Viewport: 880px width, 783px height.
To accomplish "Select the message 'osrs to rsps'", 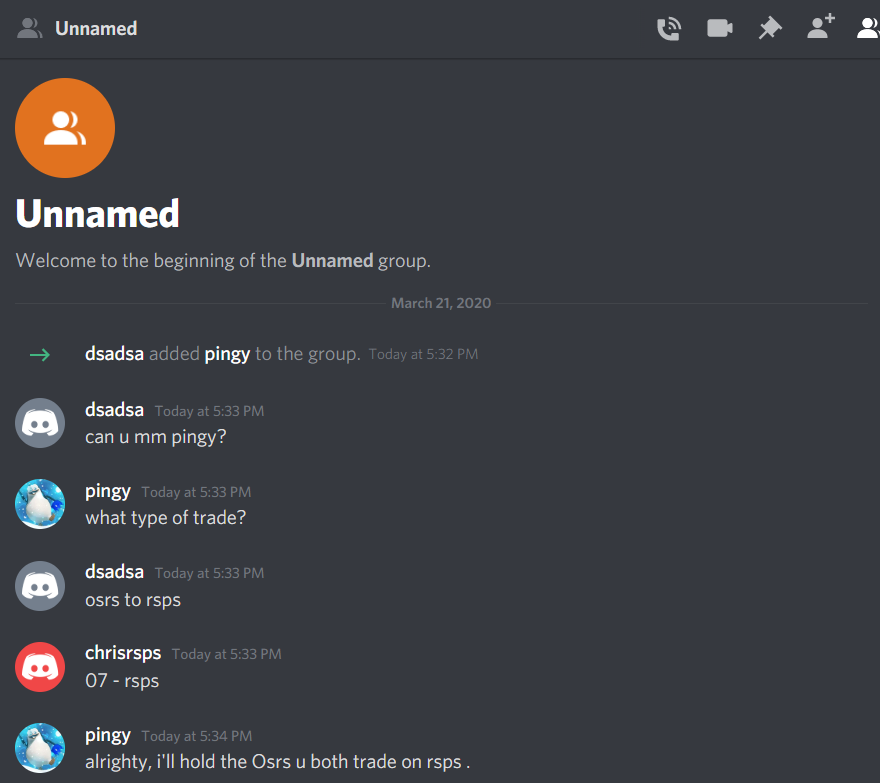I will [x=133, y=600].
